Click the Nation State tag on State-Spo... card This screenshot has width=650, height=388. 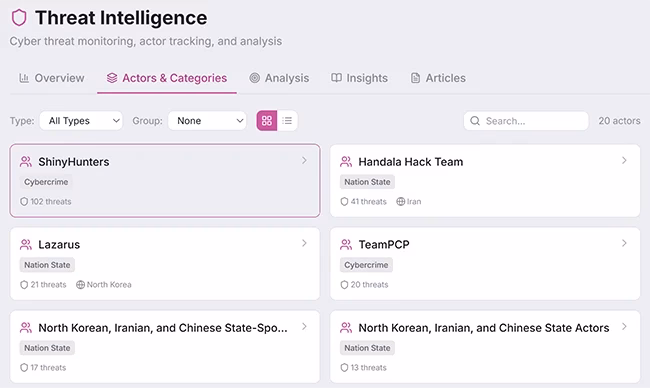coord(47,348)
